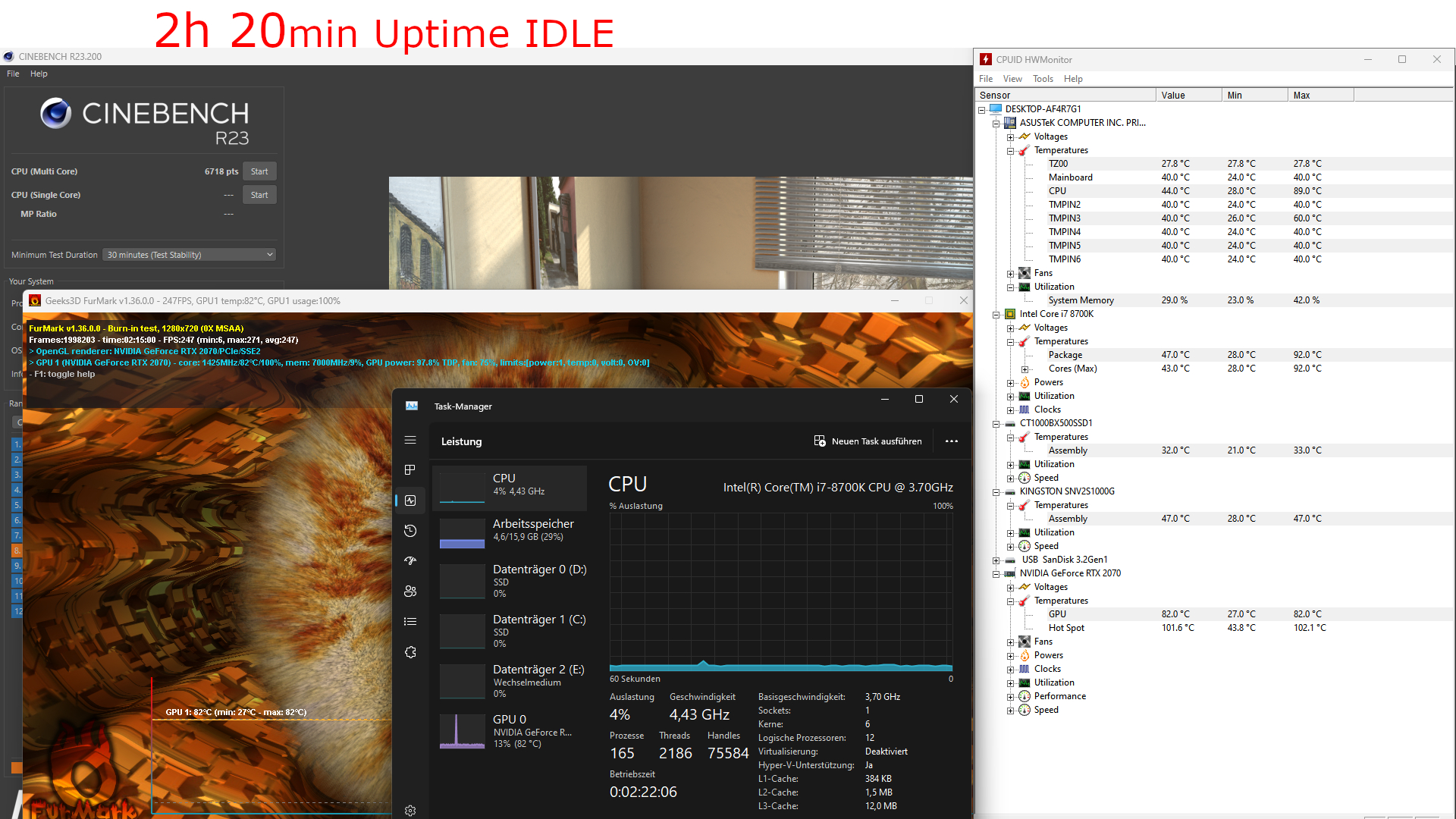Click three-dots more options in Task Manager

tap(951, 441)
